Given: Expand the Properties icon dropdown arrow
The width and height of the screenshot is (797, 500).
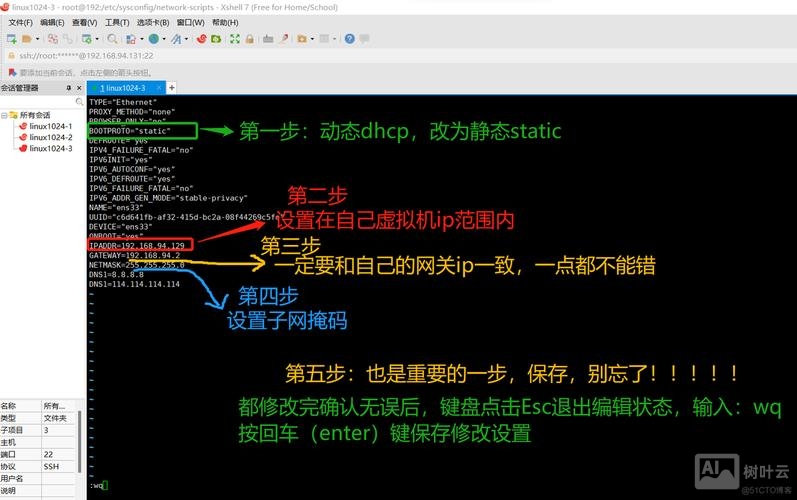Looking at the screenshot, I should 97,39.
